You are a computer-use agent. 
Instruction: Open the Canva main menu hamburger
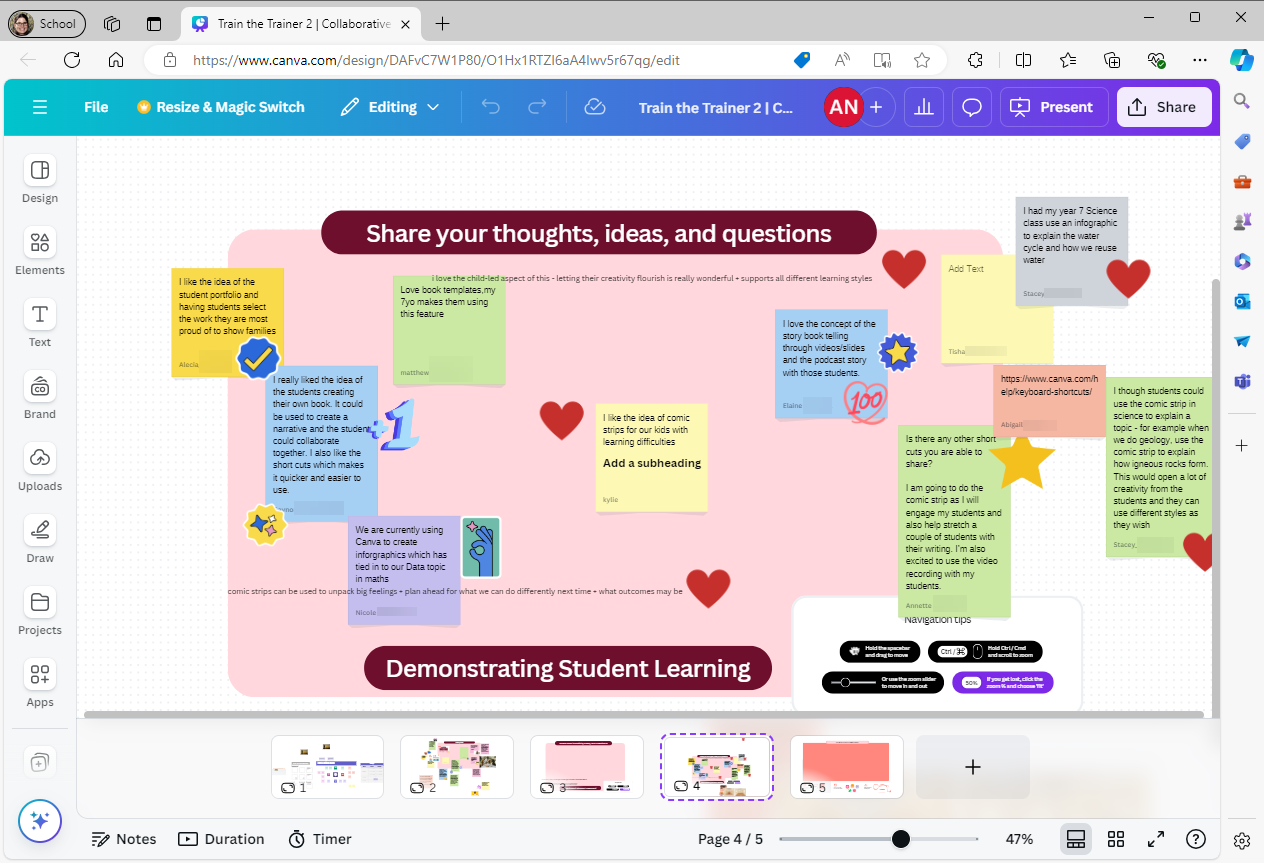coord(40,107)
